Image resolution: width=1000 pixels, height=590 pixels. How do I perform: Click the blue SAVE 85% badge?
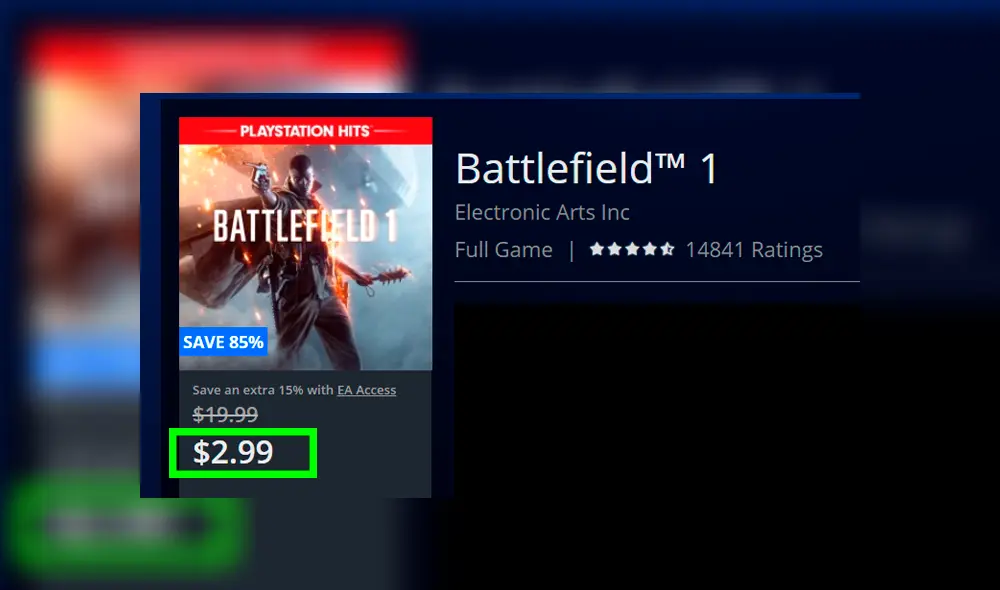[224, 342]
